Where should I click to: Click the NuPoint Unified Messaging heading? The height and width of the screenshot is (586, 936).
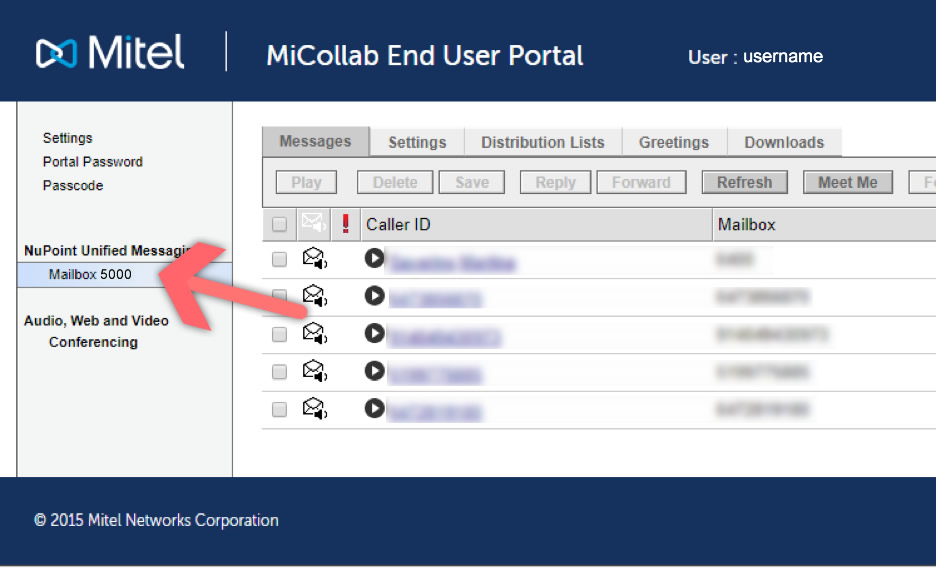107,251
